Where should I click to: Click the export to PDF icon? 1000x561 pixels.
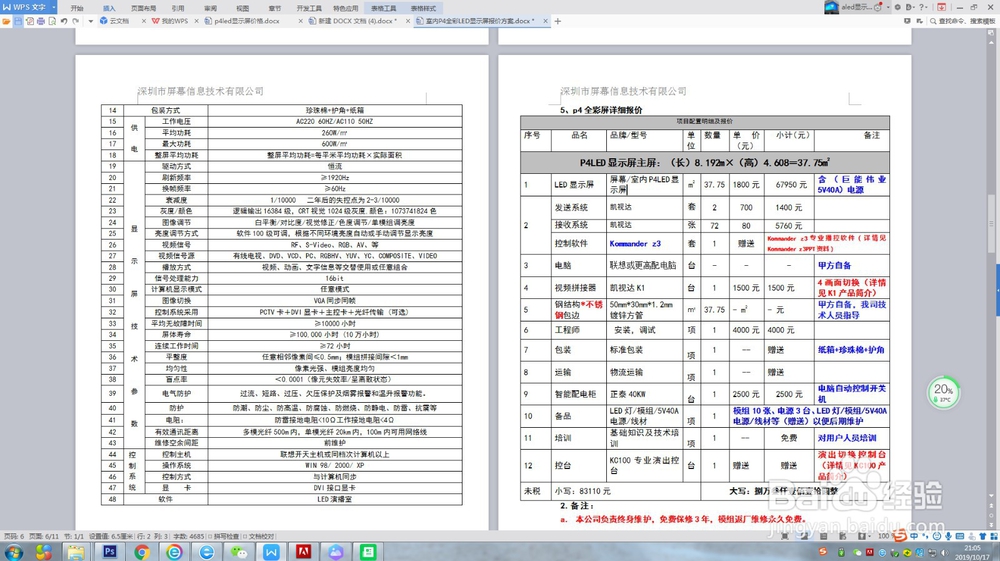click(29, 21)
